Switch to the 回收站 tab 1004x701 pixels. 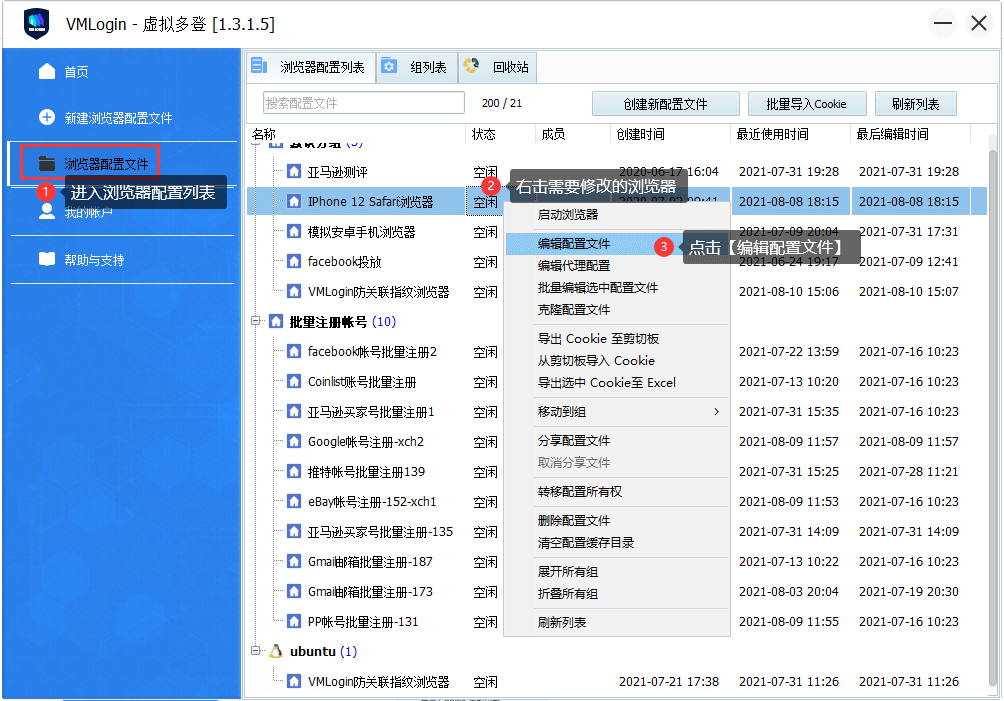(498, 67)
